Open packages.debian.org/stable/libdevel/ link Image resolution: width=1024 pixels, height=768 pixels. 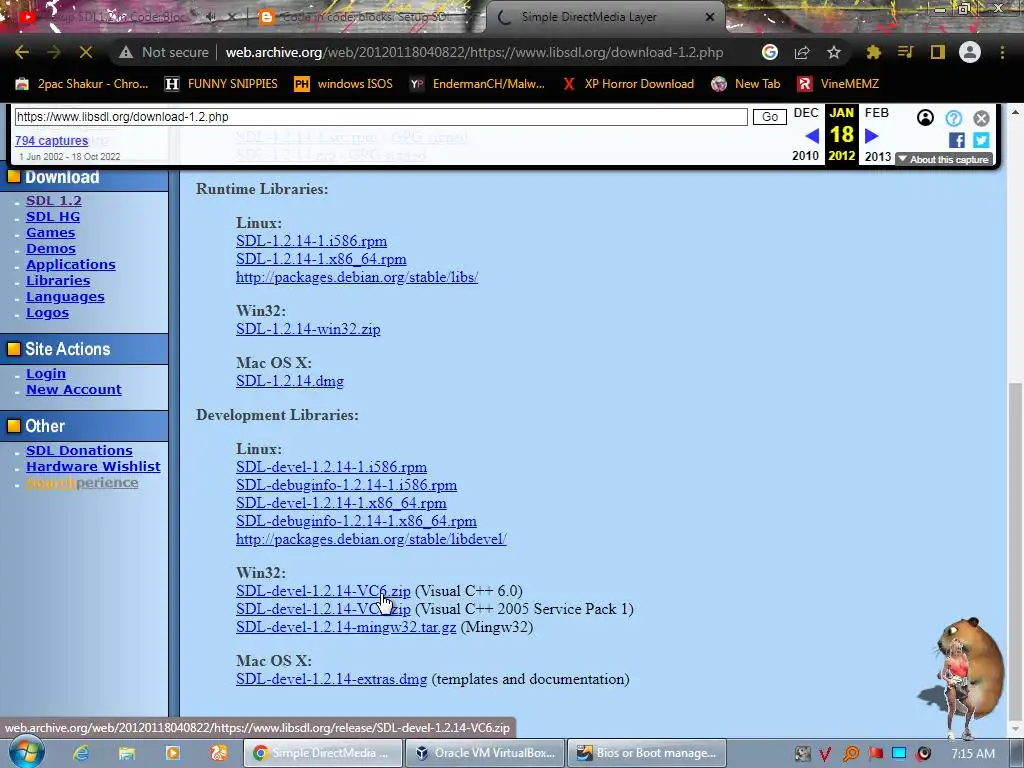(371, 539)
